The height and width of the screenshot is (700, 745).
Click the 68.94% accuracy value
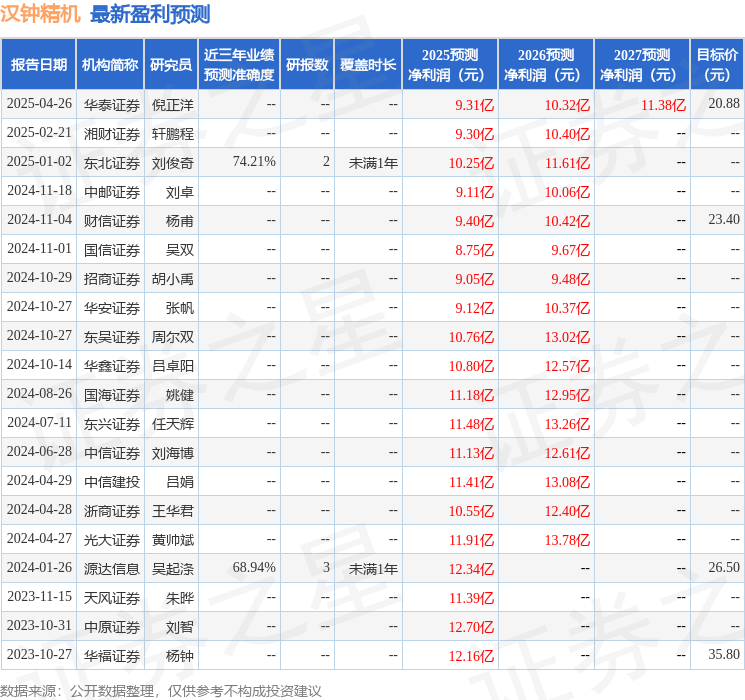[x=254, y=567]
